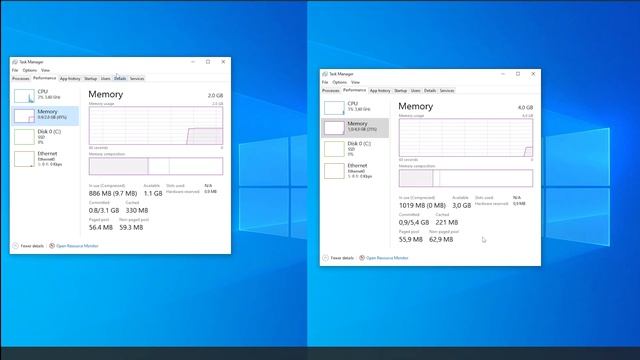640x360 pixels.
Task: Click 2.0 GB total in left window
Action: tap(216, 96)
